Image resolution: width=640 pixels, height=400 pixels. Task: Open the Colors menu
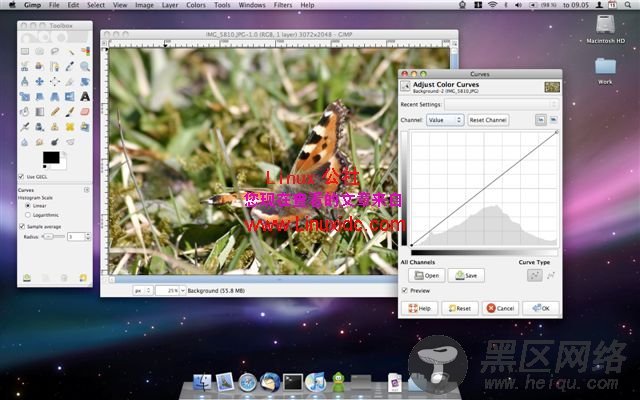click(x=196, y=5)
